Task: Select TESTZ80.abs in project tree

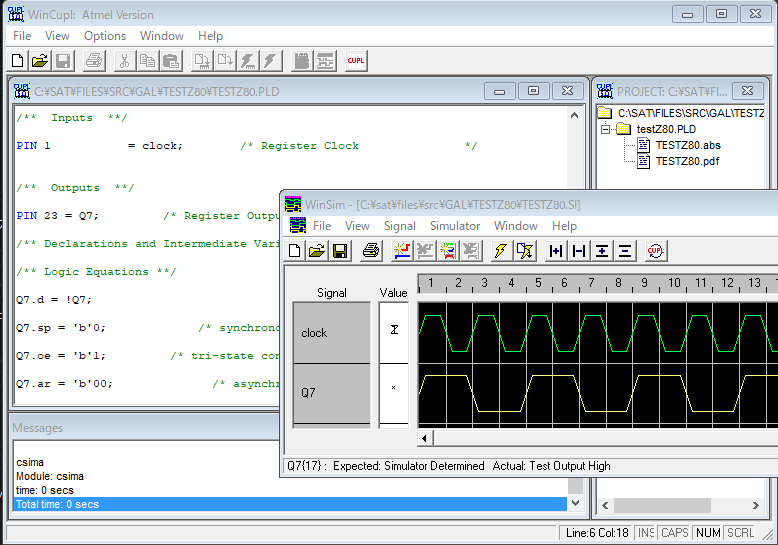Action: pyautogui.click(x=688, y=145)
